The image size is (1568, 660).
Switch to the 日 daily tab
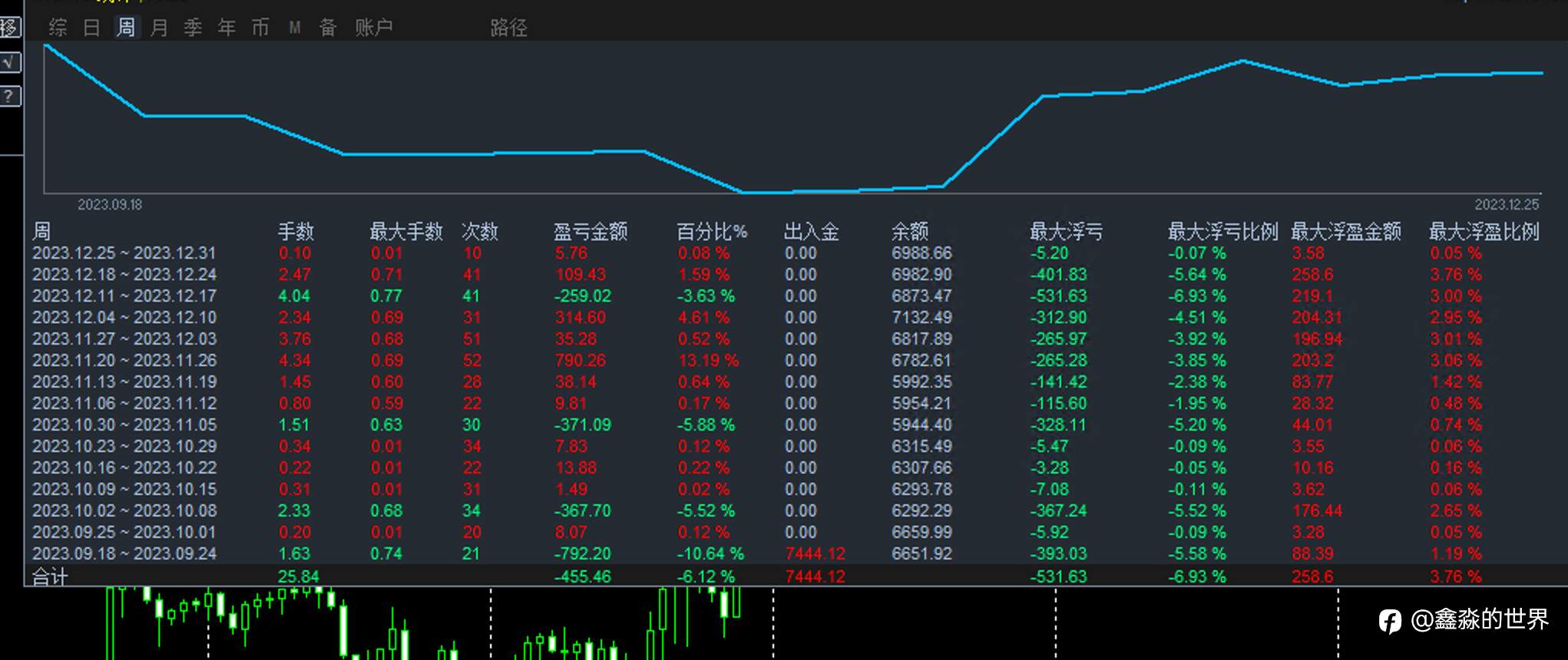[x=91, y=28]
